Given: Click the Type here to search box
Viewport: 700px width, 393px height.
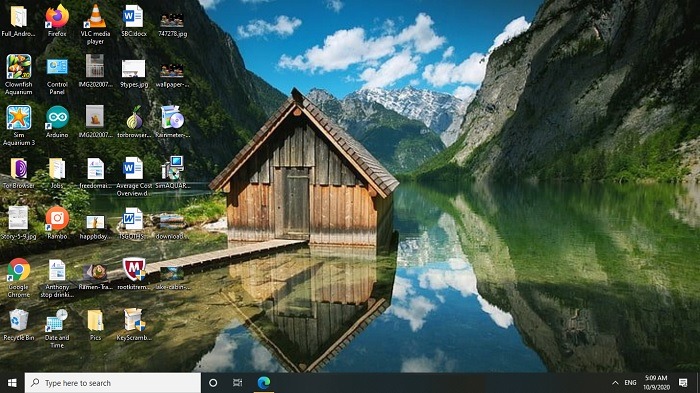Looking at the screenshot, I should click(112, 383).
